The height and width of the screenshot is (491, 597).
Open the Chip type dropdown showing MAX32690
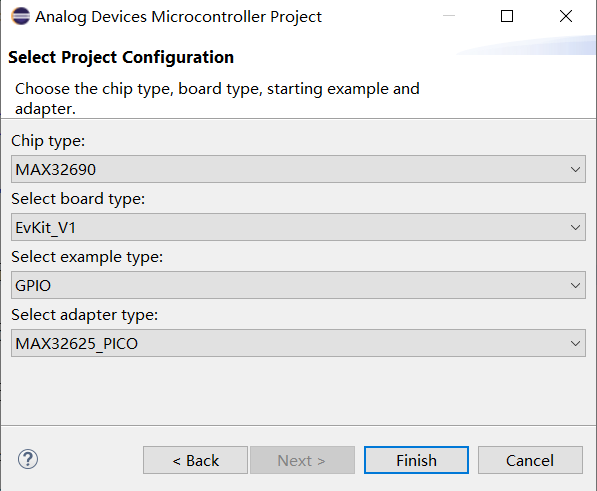tap(298, 169)
